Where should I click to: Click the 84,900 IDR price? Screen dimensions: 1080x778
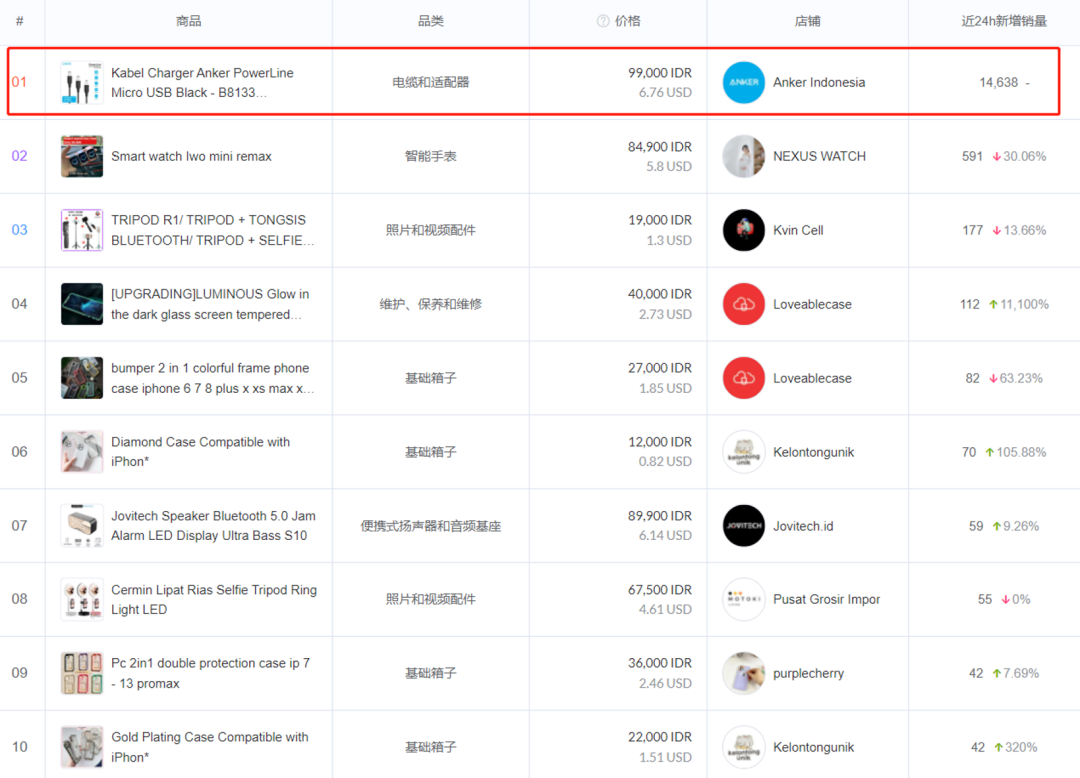[x=660, y=147]
